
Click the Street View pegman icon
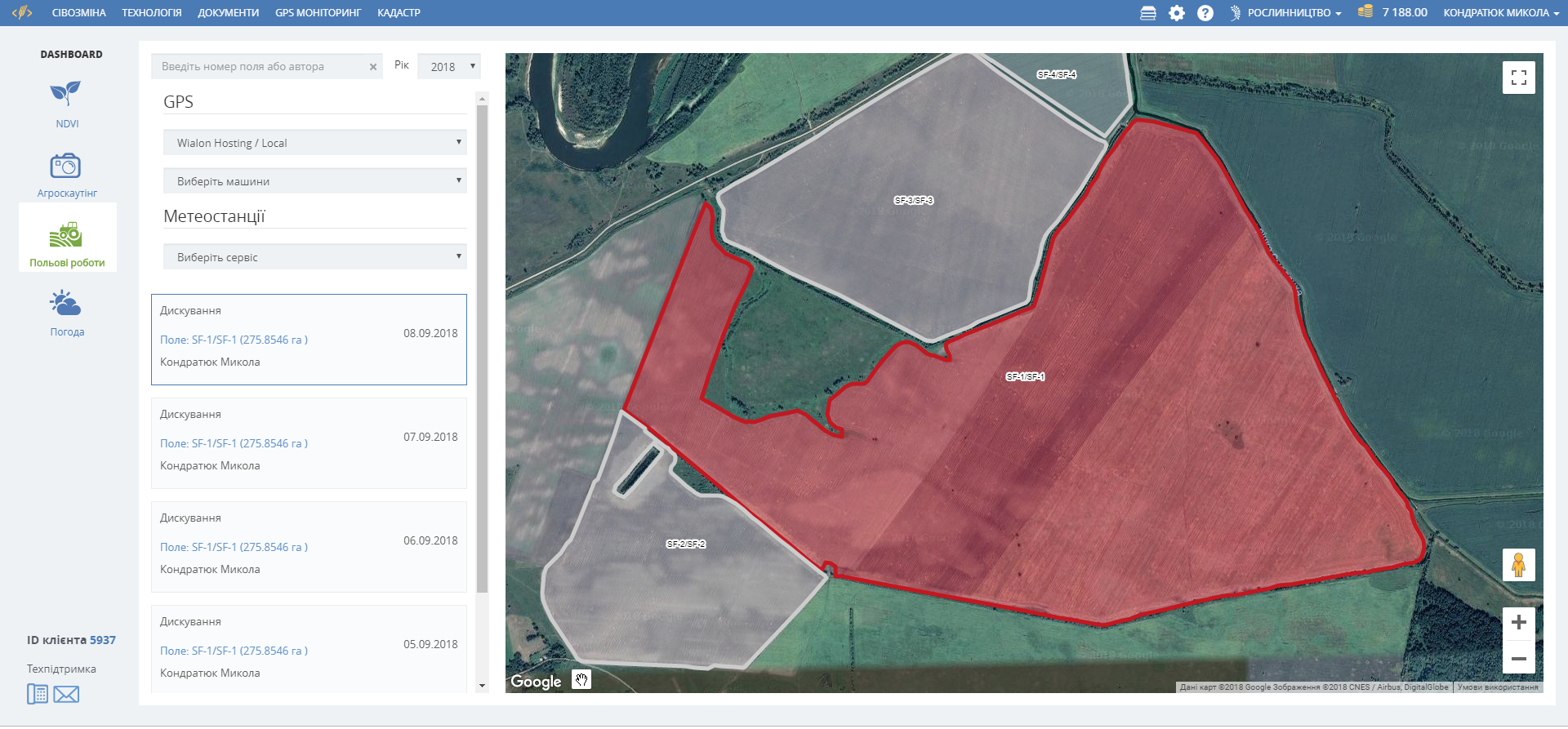(x=1518, y=565)
